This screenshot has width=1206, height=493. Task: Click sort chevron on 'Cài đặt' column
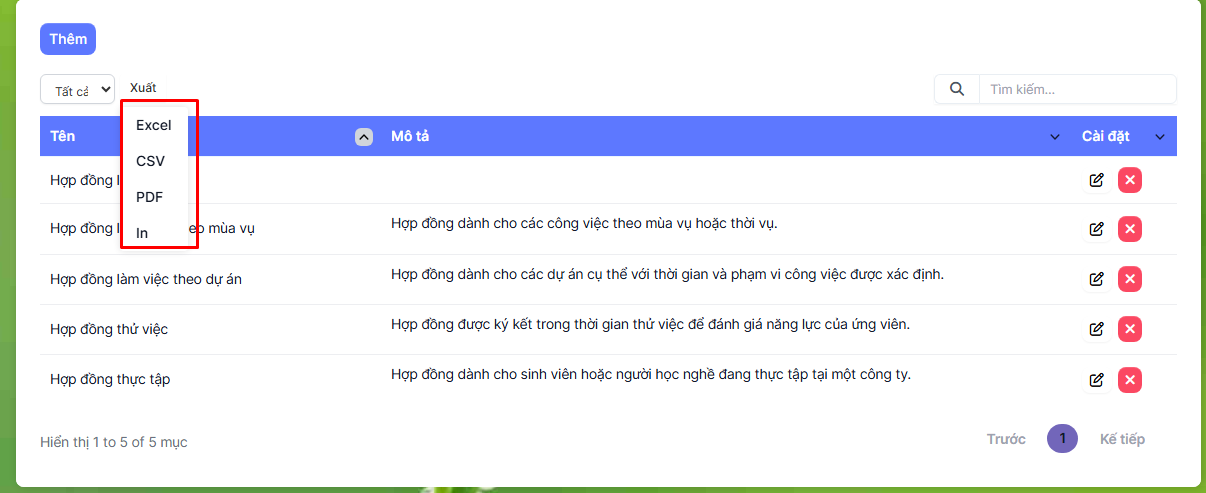tap(1160, 137)
